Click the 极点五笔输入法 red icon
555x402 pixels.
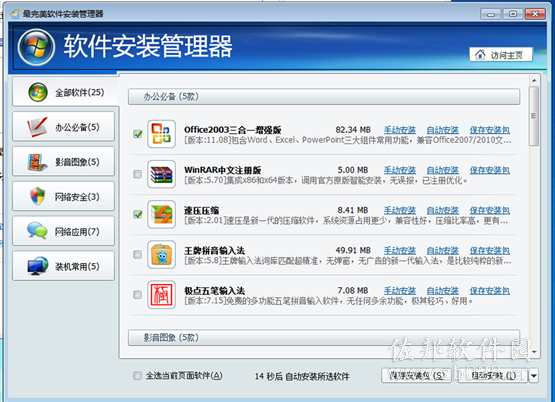[161, 295]
